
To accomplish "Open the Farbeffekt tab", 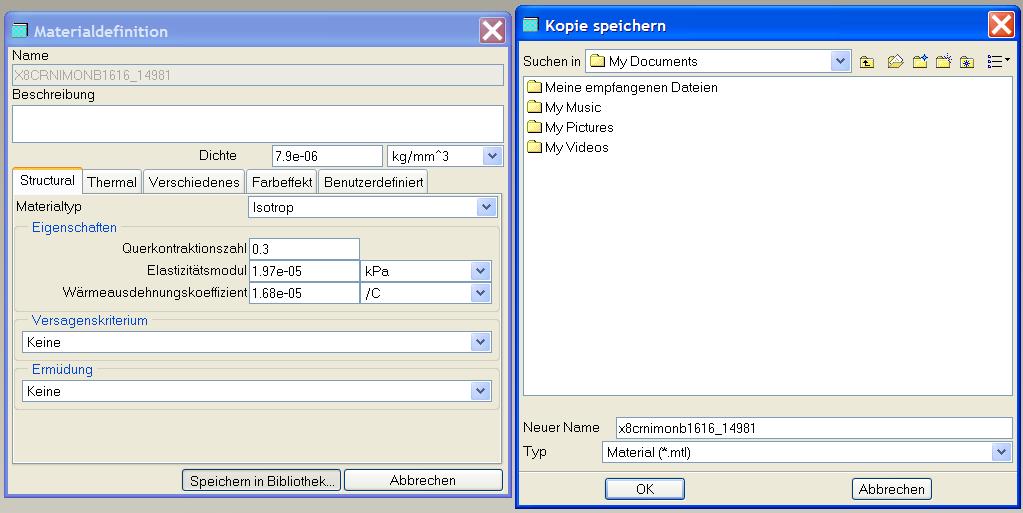I will pos(282,182).
